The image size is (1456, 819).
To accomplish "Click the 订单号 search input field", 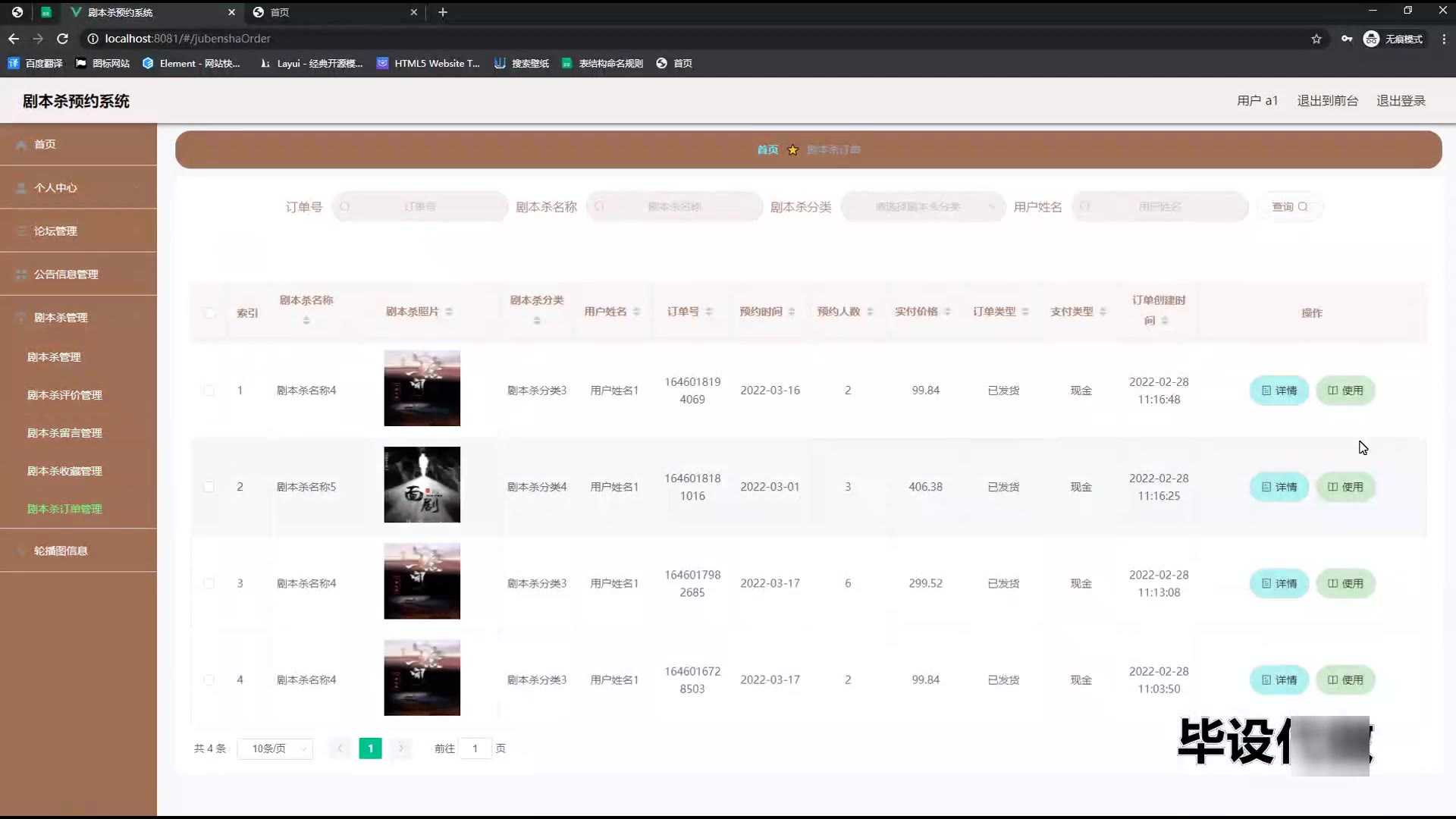I will coord(419,206).
